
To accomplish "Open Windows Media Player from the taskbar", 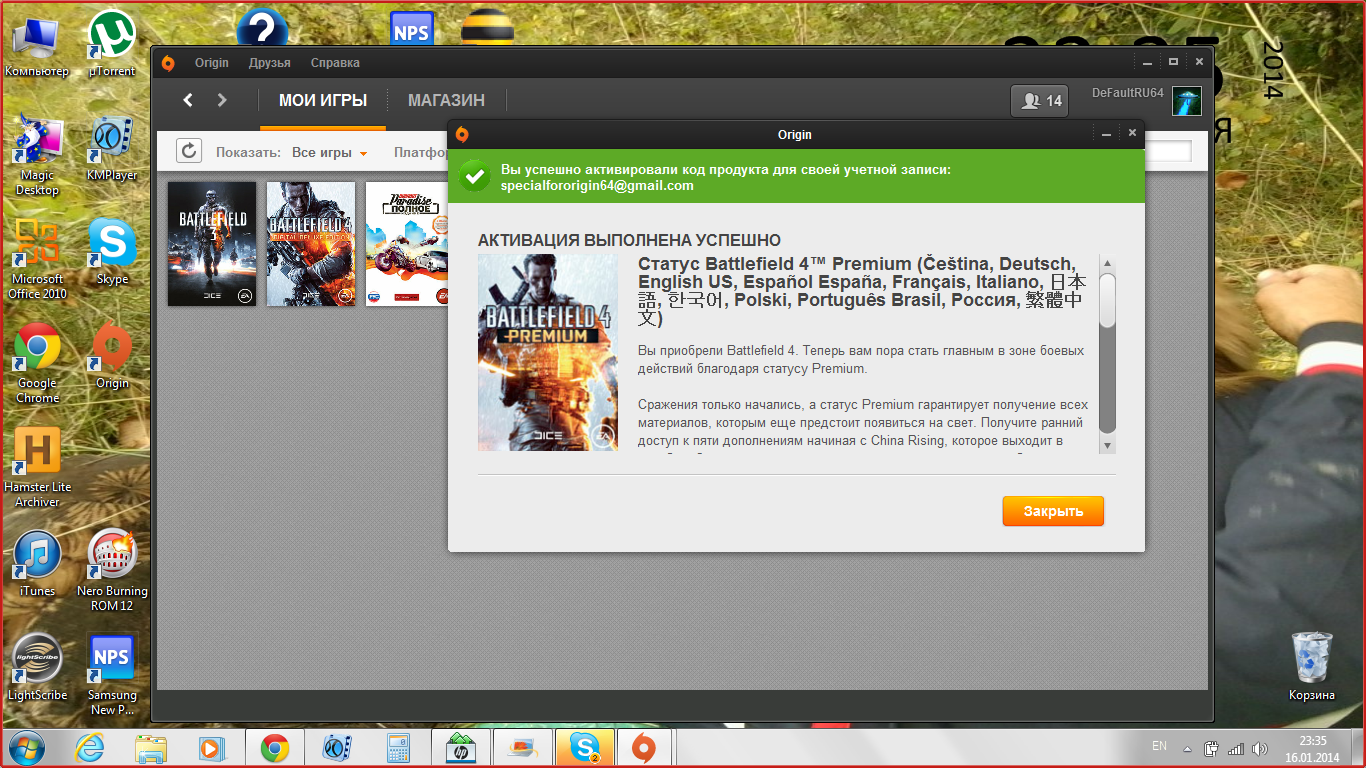I will pyautogui.click(x=213, y=747).
